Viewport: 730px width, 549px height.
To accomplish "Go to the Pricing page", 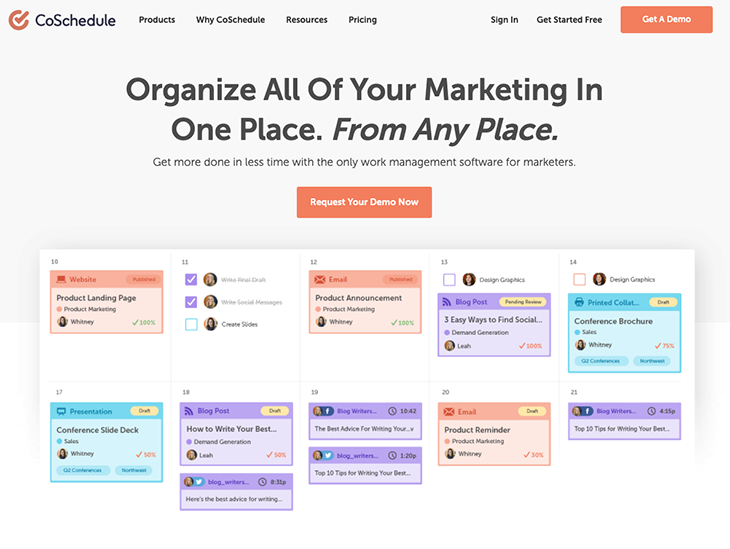I will 363,20.
